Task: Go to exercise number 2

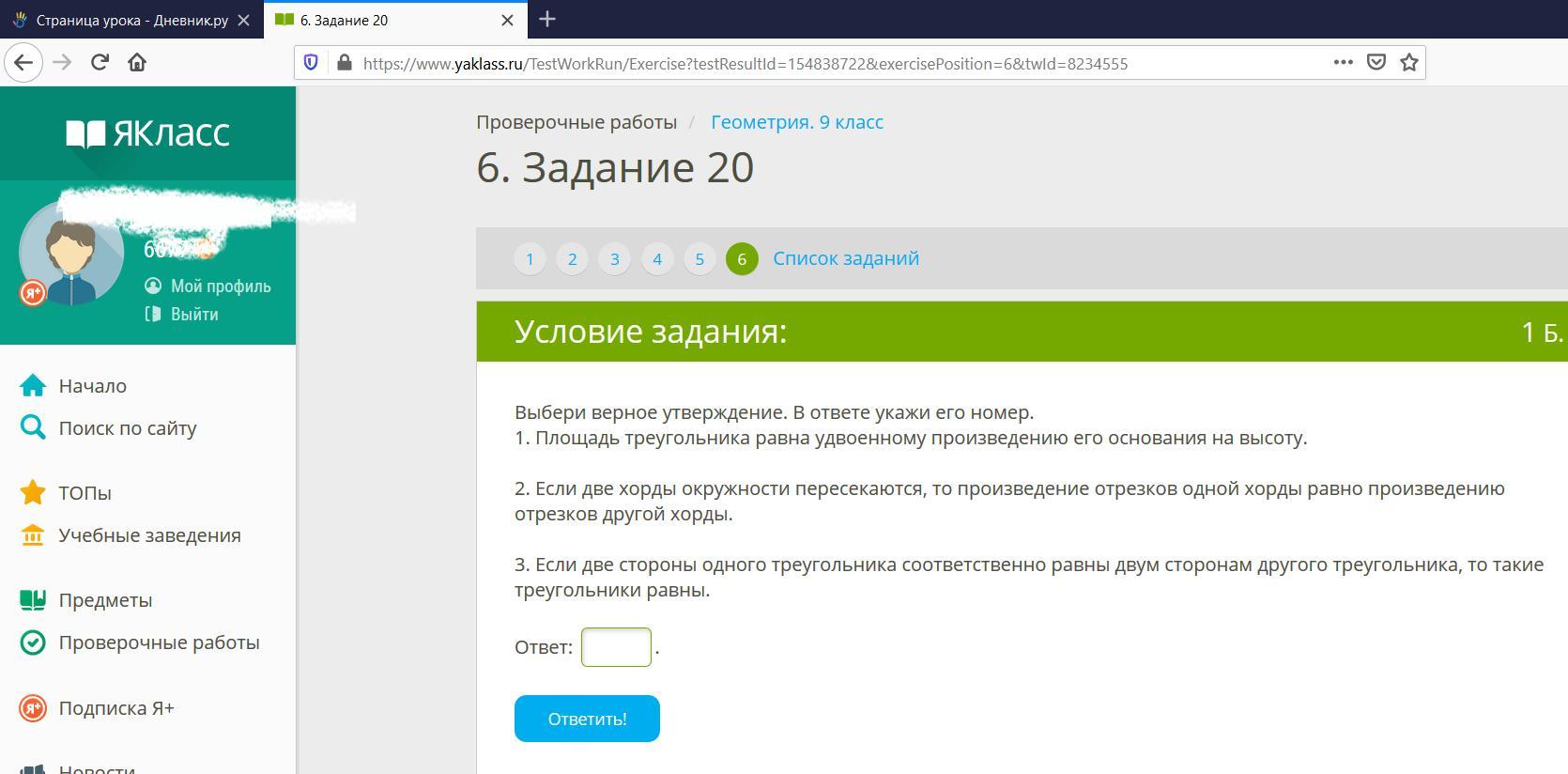Action: tap(572, 258)
